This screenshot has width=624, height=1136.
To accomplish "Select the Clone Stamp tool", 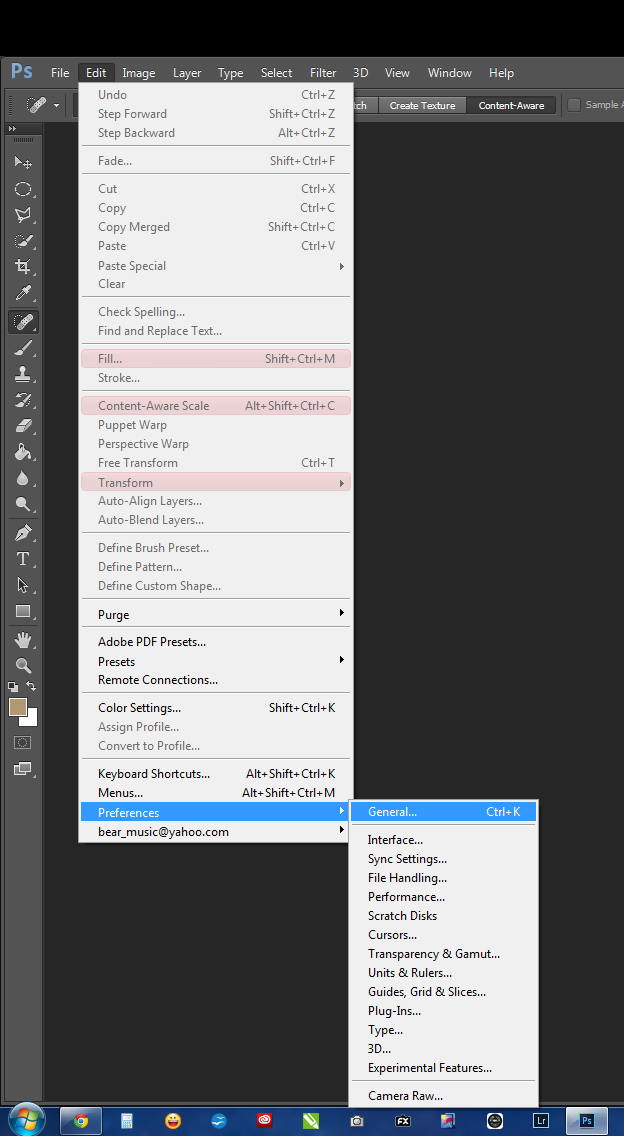I will click(x=23, y=374).
